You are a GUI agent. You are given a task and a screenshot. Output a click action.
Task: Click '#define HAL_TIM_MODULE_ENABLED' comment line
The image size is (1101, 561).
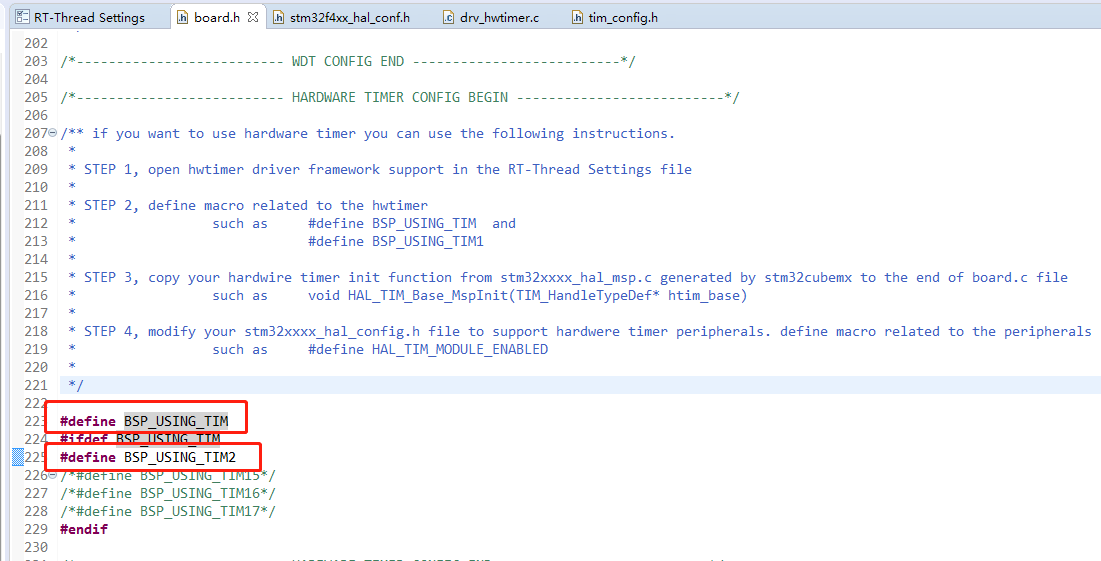pos(428,350)
